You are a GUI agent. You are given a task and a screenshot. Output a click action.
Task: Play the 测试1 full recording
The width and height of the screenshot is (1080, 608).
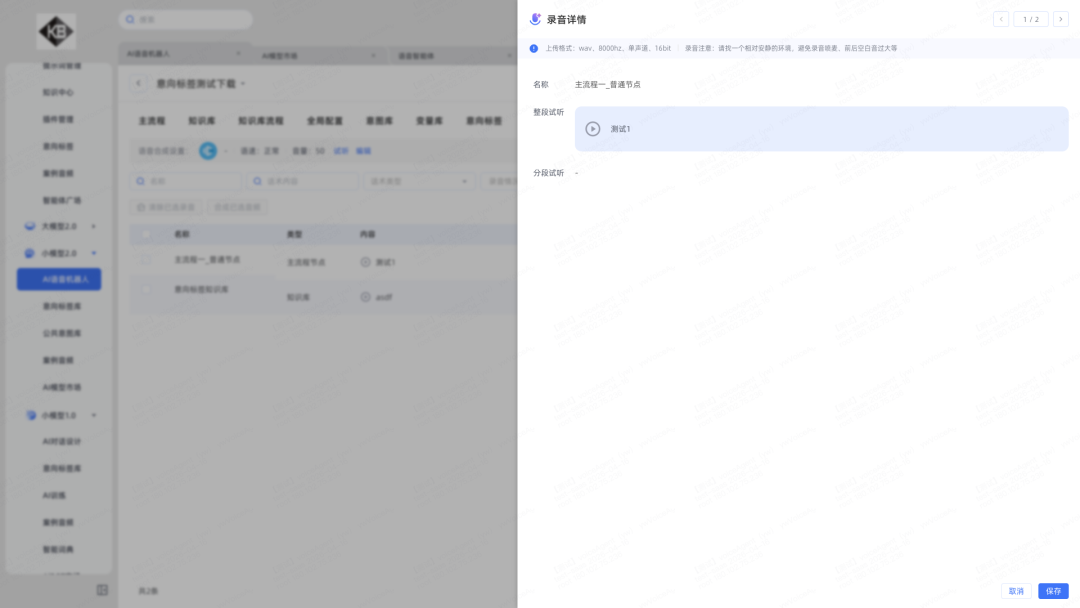coord(593,129)
